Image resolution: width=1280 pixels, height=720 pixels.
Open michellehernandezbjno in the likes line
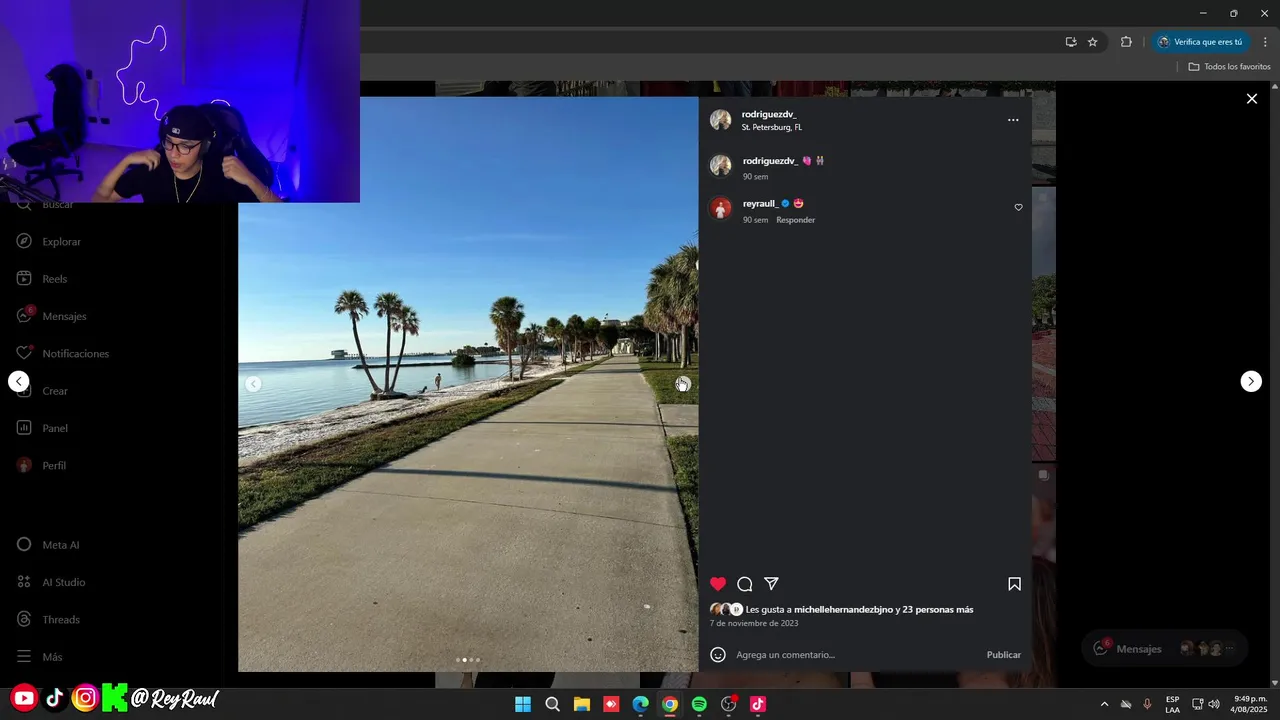843,610
